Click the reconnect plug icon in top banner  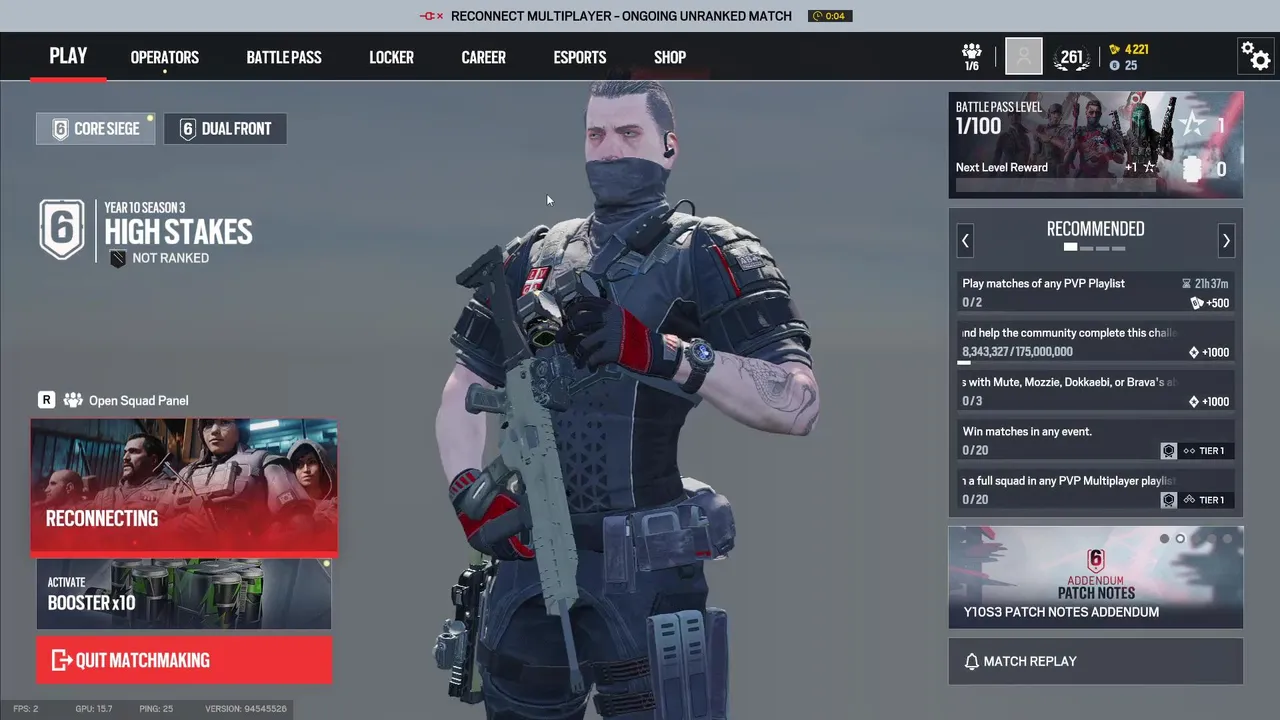[431, 16]
